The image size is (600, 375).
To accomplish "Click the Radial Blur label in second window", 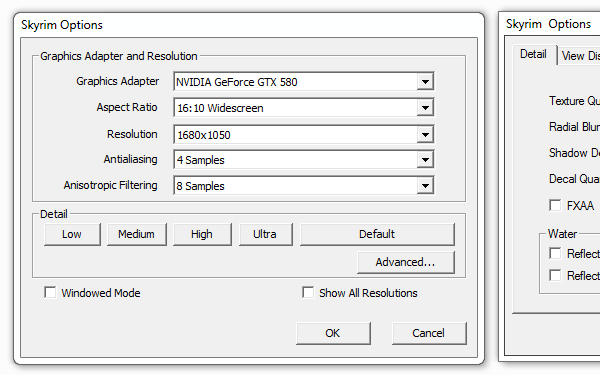I will pos(574,127).
